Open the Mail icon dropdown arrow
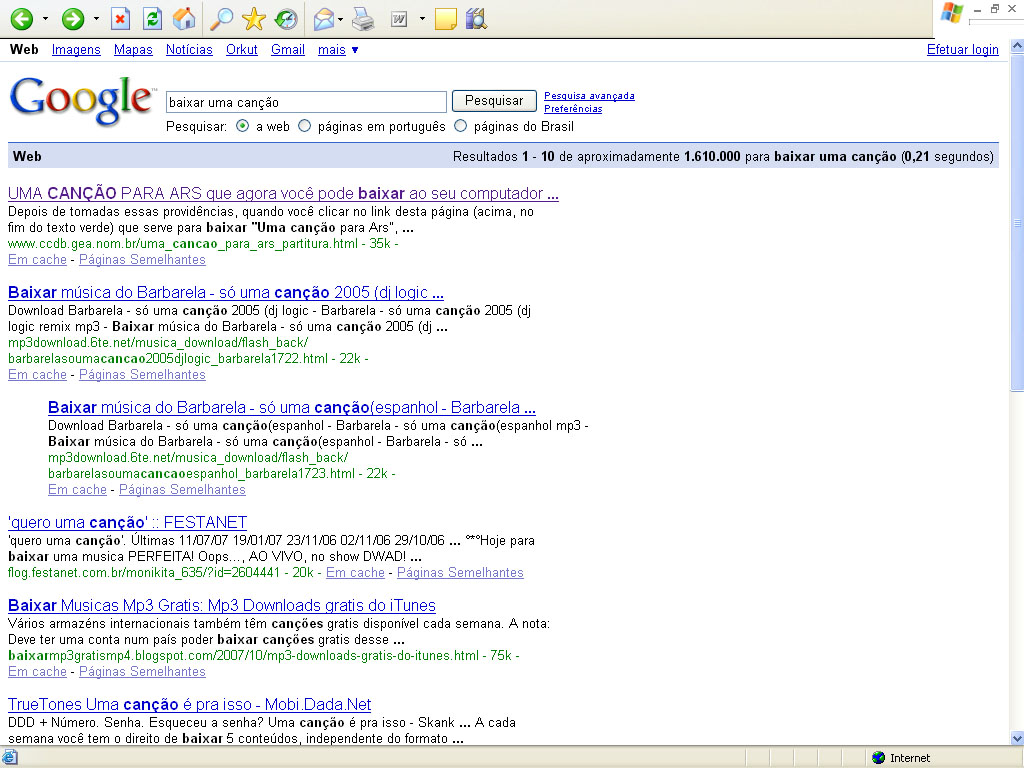The width and height of the screenshot is (1024, 768). coord(341,18)
